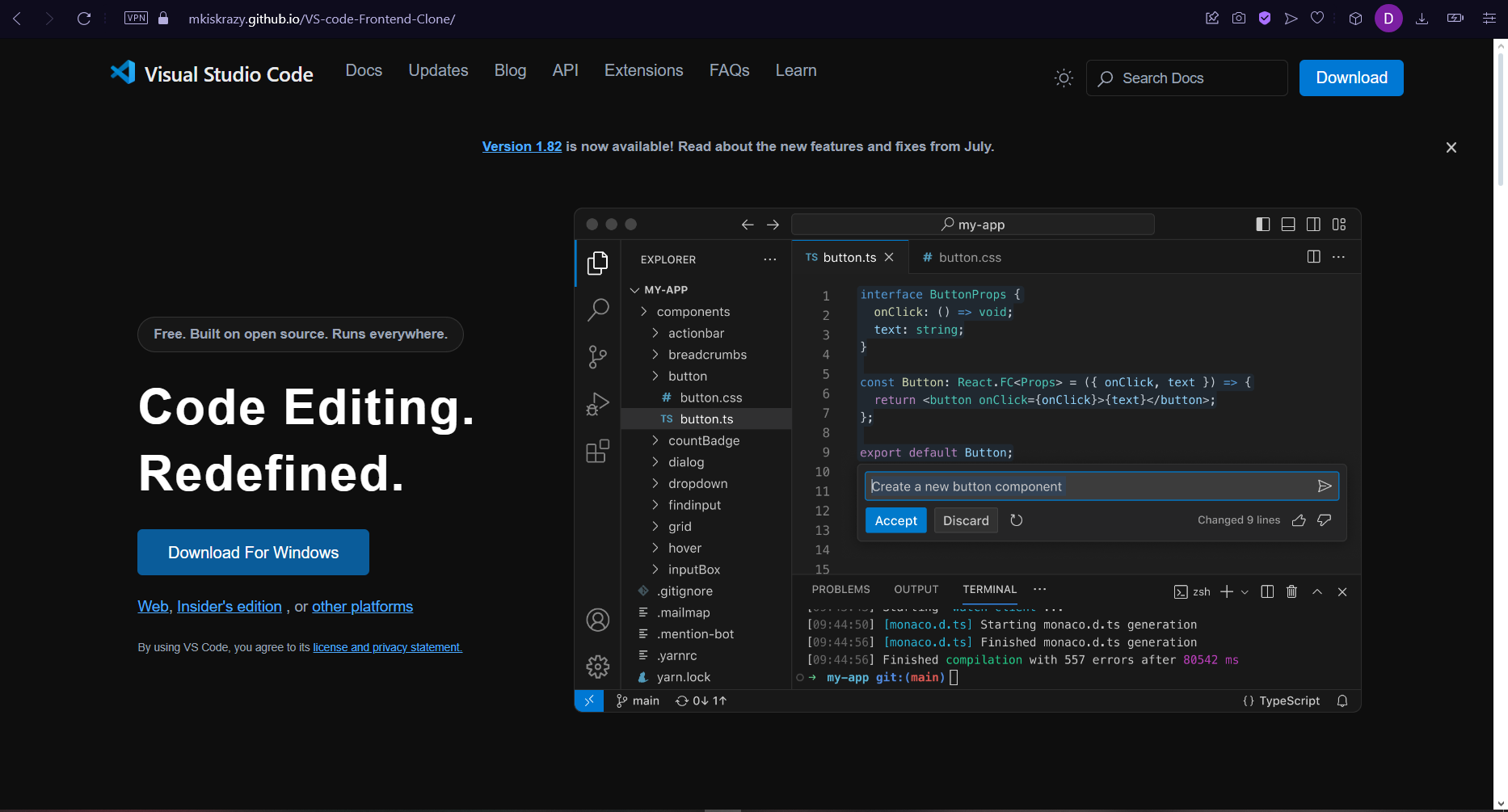
Task: Click the Explorer files icon in activity bar
Action: tap(597, 263)
